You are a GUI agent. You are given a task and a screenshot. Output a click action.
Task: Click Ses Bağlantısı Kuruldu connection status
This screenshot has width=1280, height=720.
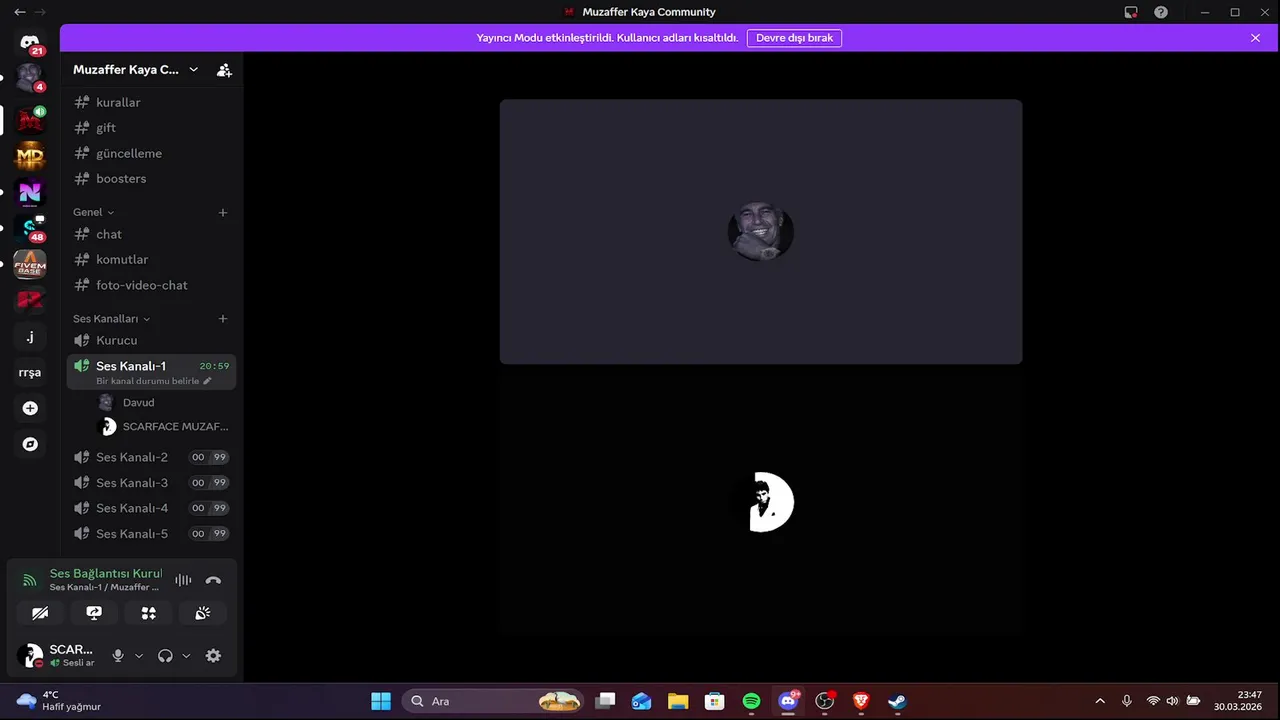pyautogui.click(x=105, y=574)
